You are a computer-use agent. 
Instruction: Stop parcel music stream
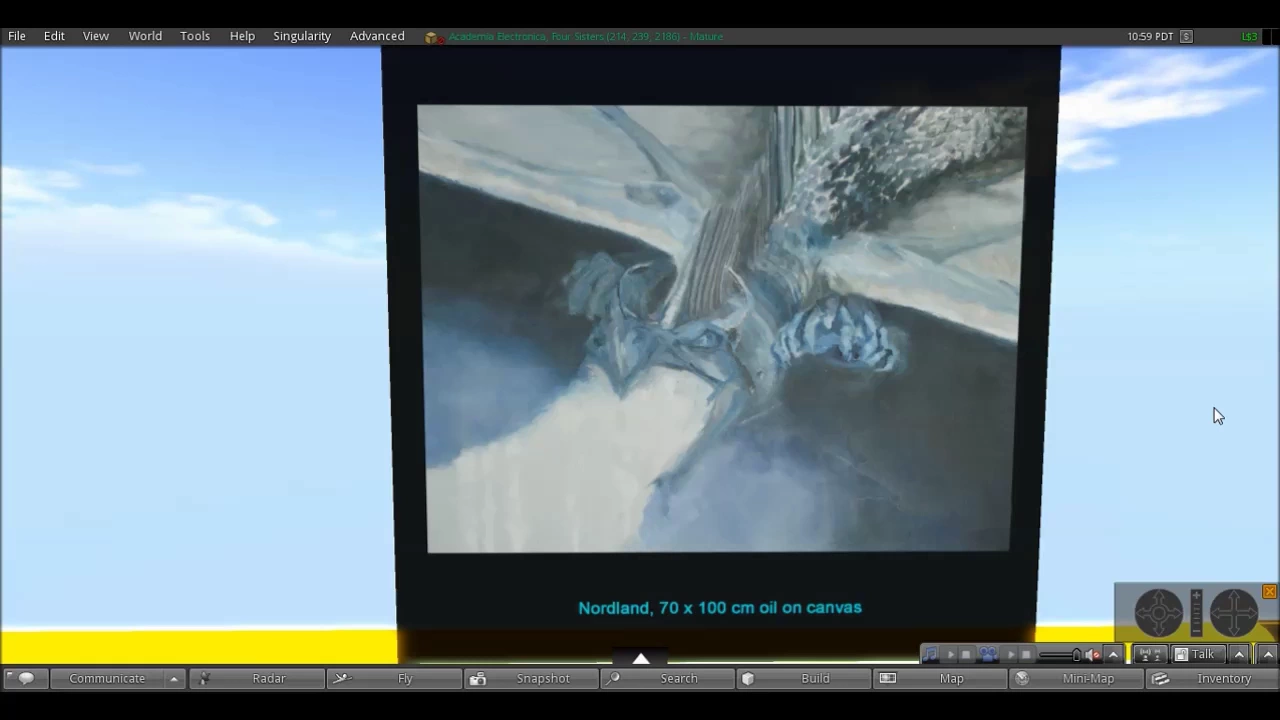[966, 654]
